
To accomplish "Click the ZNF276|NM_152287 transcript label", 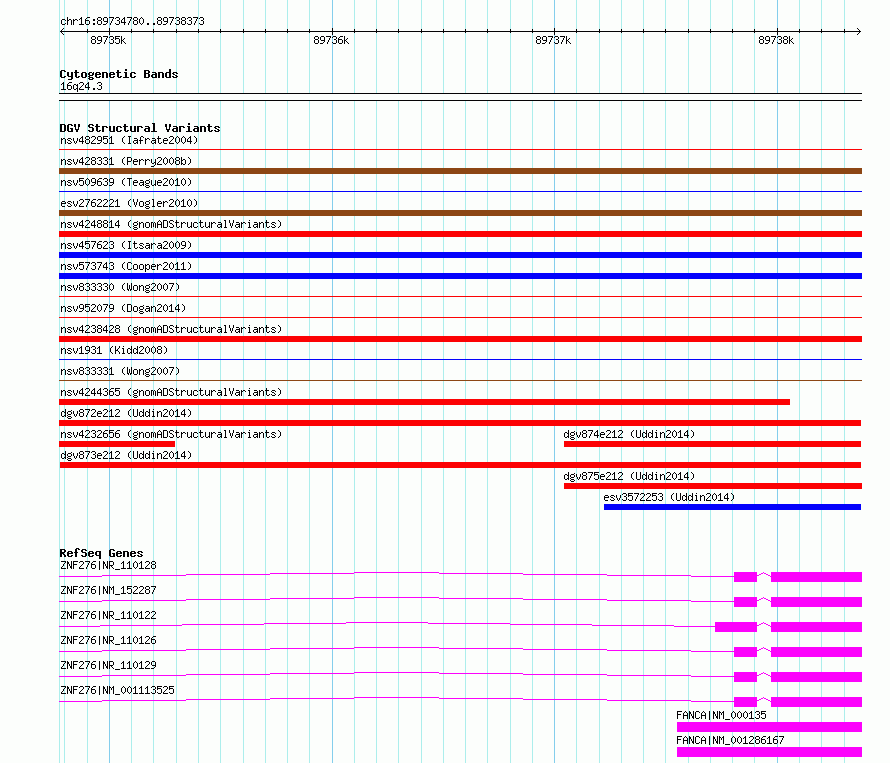I will click(x=108, y=590).
